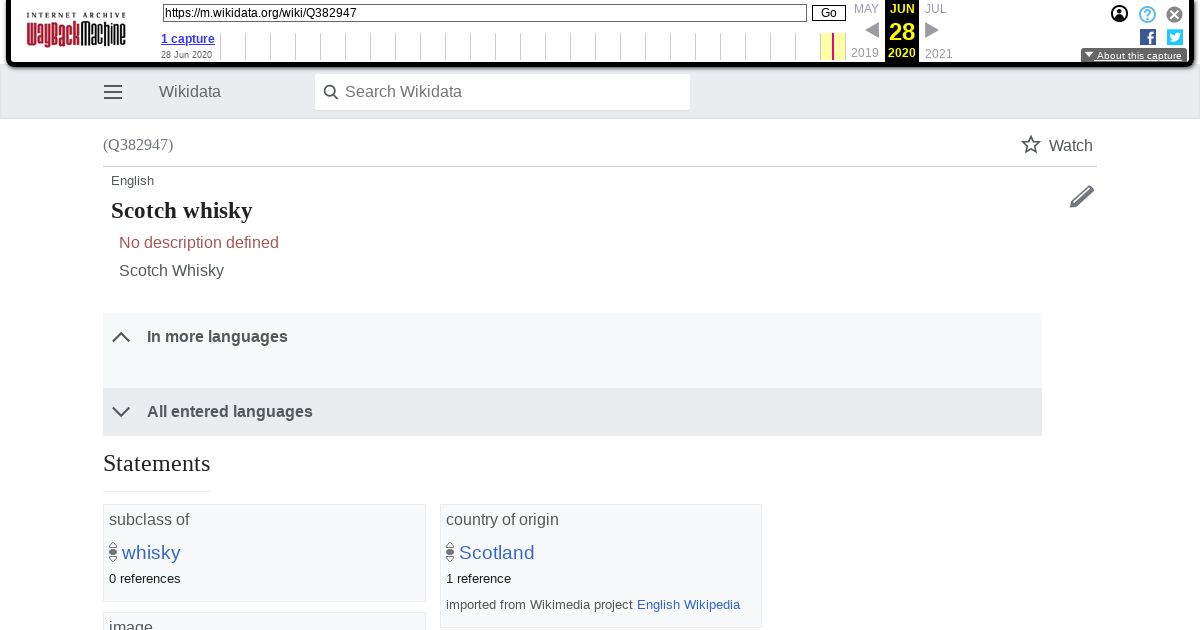Select MAY in the capture calendar
The width and height of the screenshot is (1200, 630).
[x=866, y=9]
